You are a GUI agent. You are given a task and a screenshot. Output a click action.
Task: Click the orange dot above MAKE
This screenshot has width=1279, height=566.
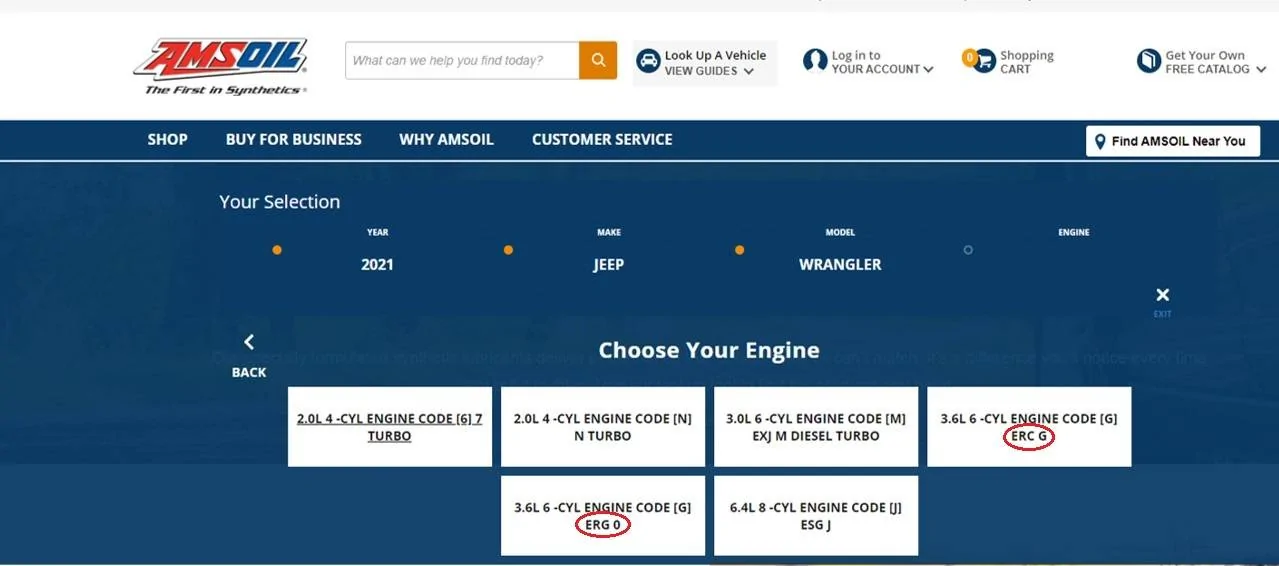pyautogui.click(x=508, y=250)
